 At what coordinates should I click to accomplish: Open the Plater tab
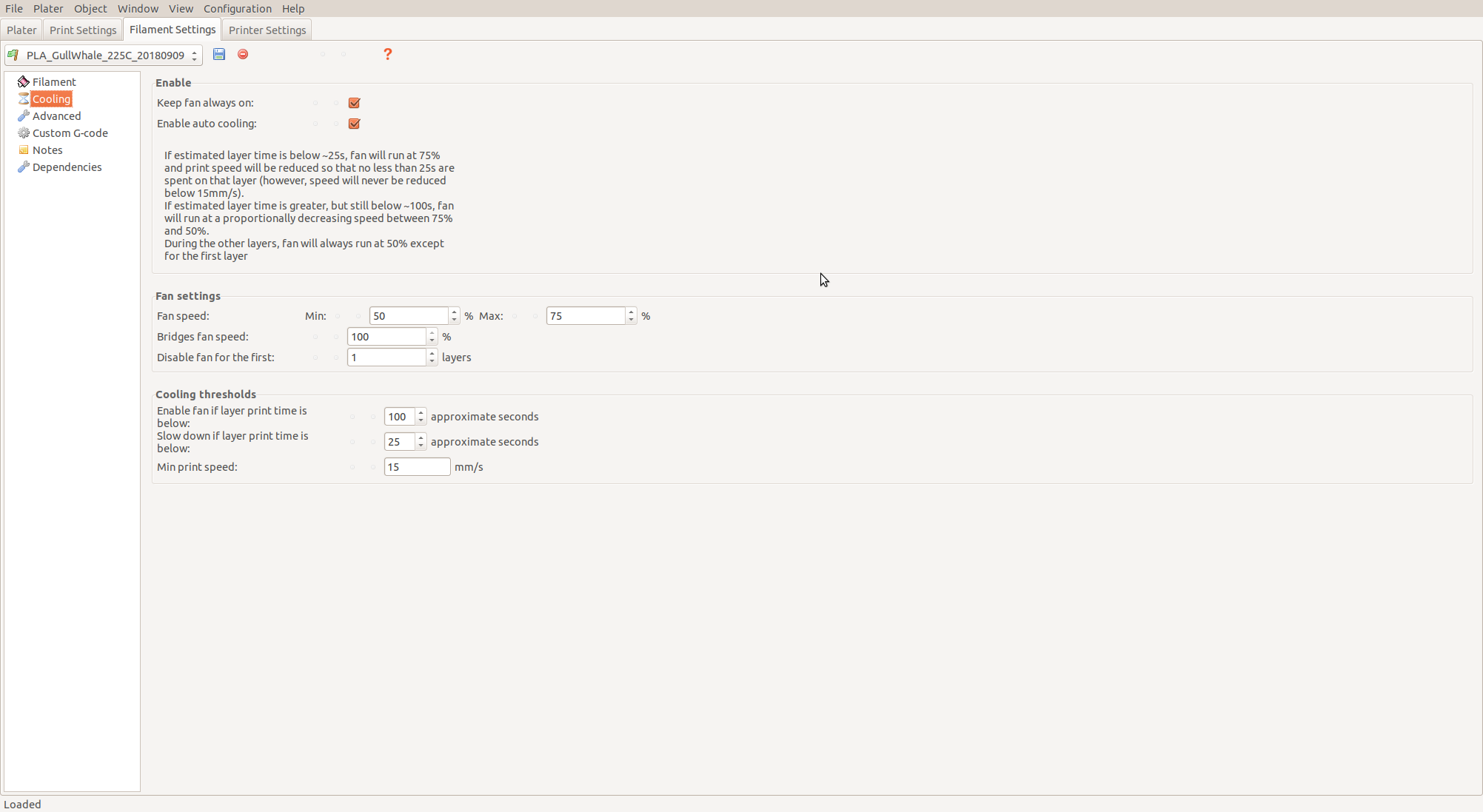coord(21,30)
